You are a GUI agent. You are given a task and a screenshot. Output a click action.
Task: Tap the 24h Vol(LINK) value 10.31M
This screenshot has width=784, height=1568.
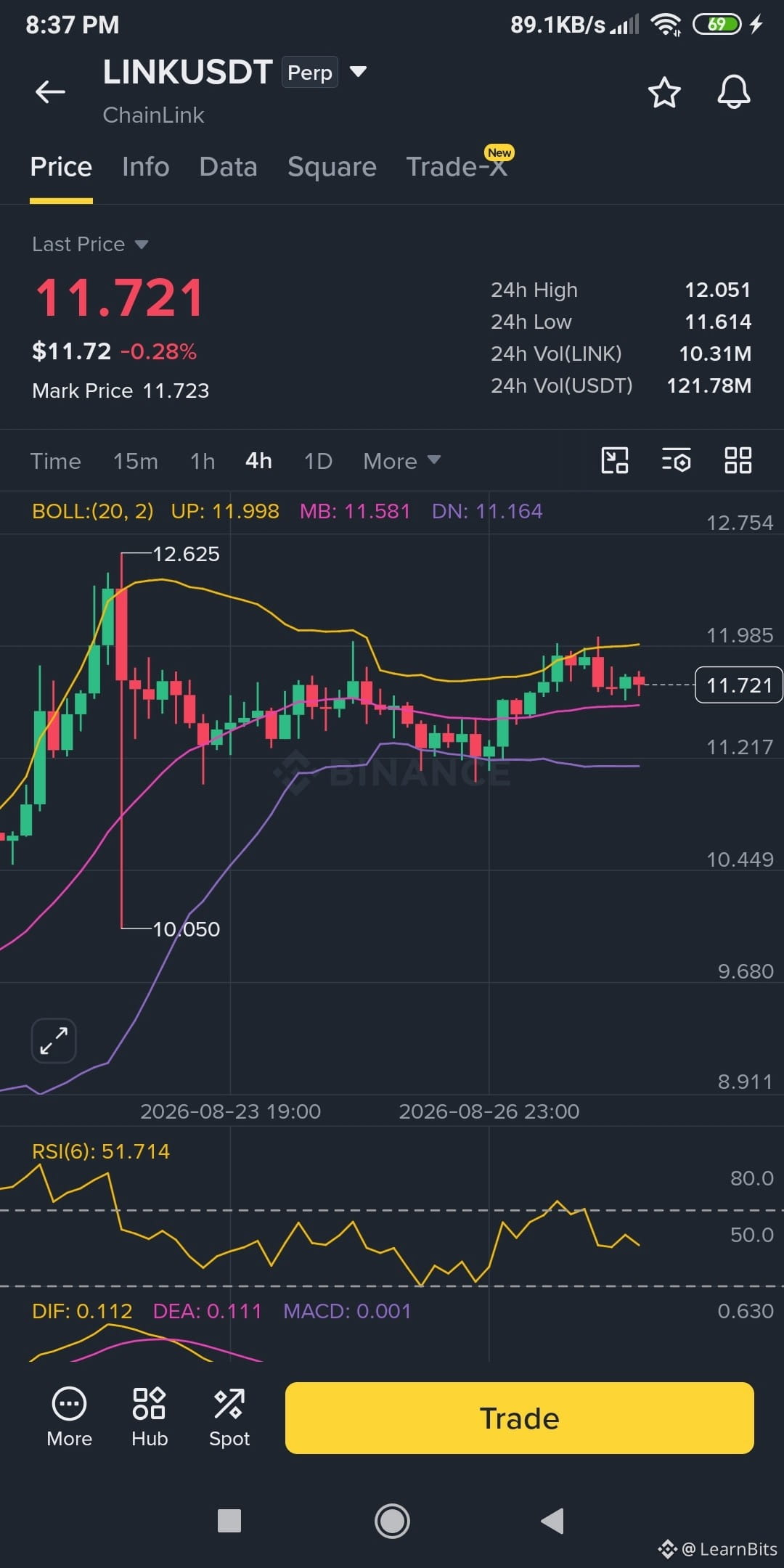coord(715,354)
